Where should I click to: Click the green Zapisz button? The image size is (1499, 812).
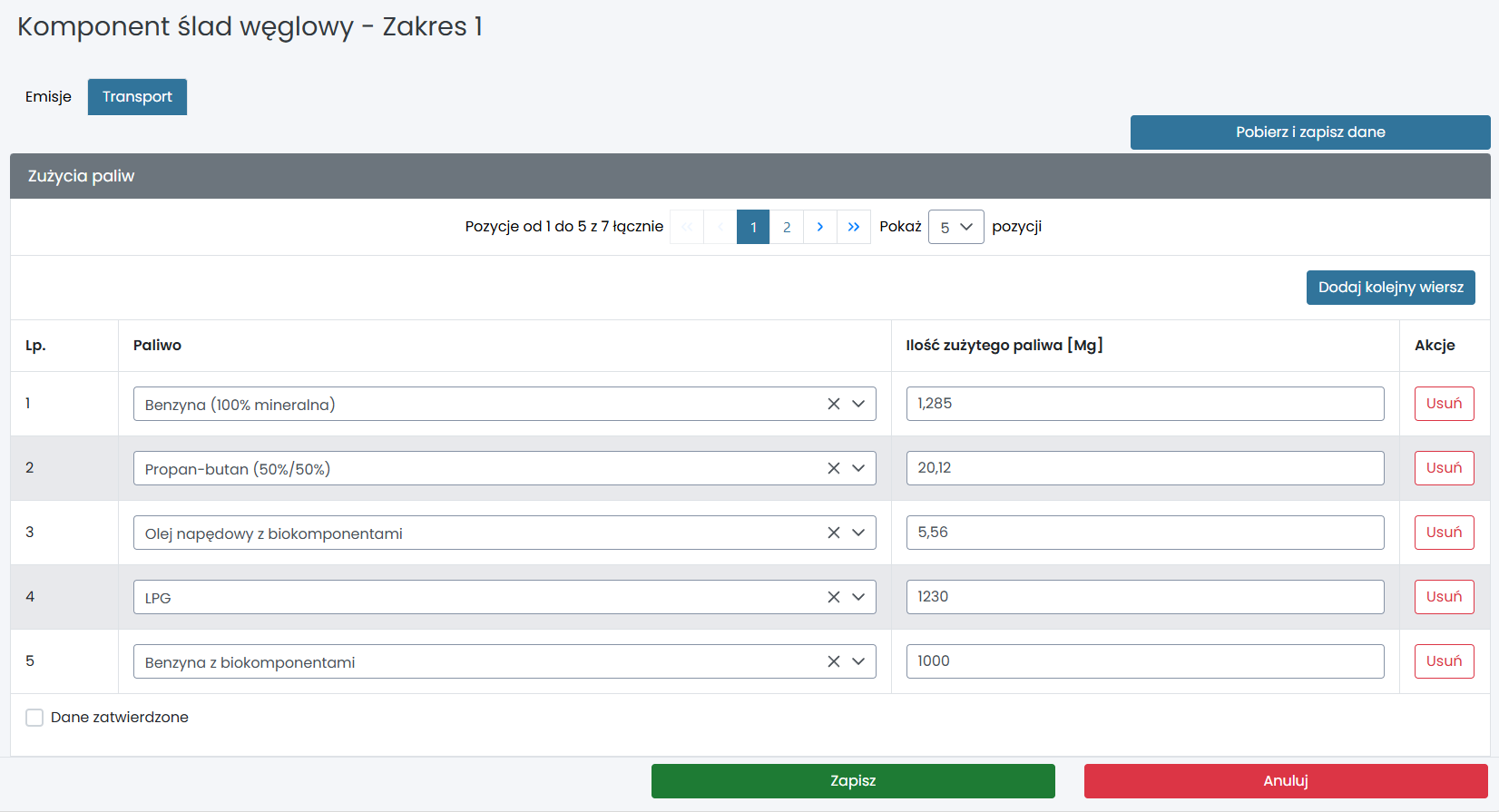(x=852, y=781)
